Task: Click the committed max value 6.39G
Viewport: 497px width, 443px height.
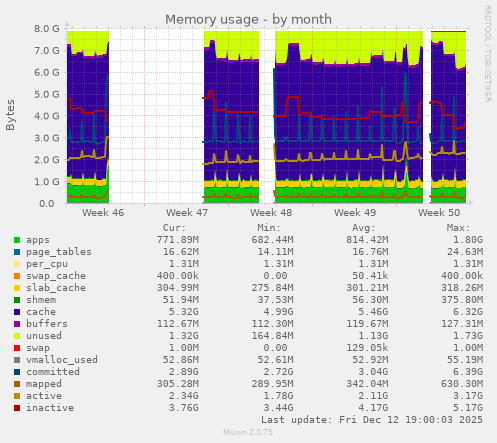Action: 468,372
